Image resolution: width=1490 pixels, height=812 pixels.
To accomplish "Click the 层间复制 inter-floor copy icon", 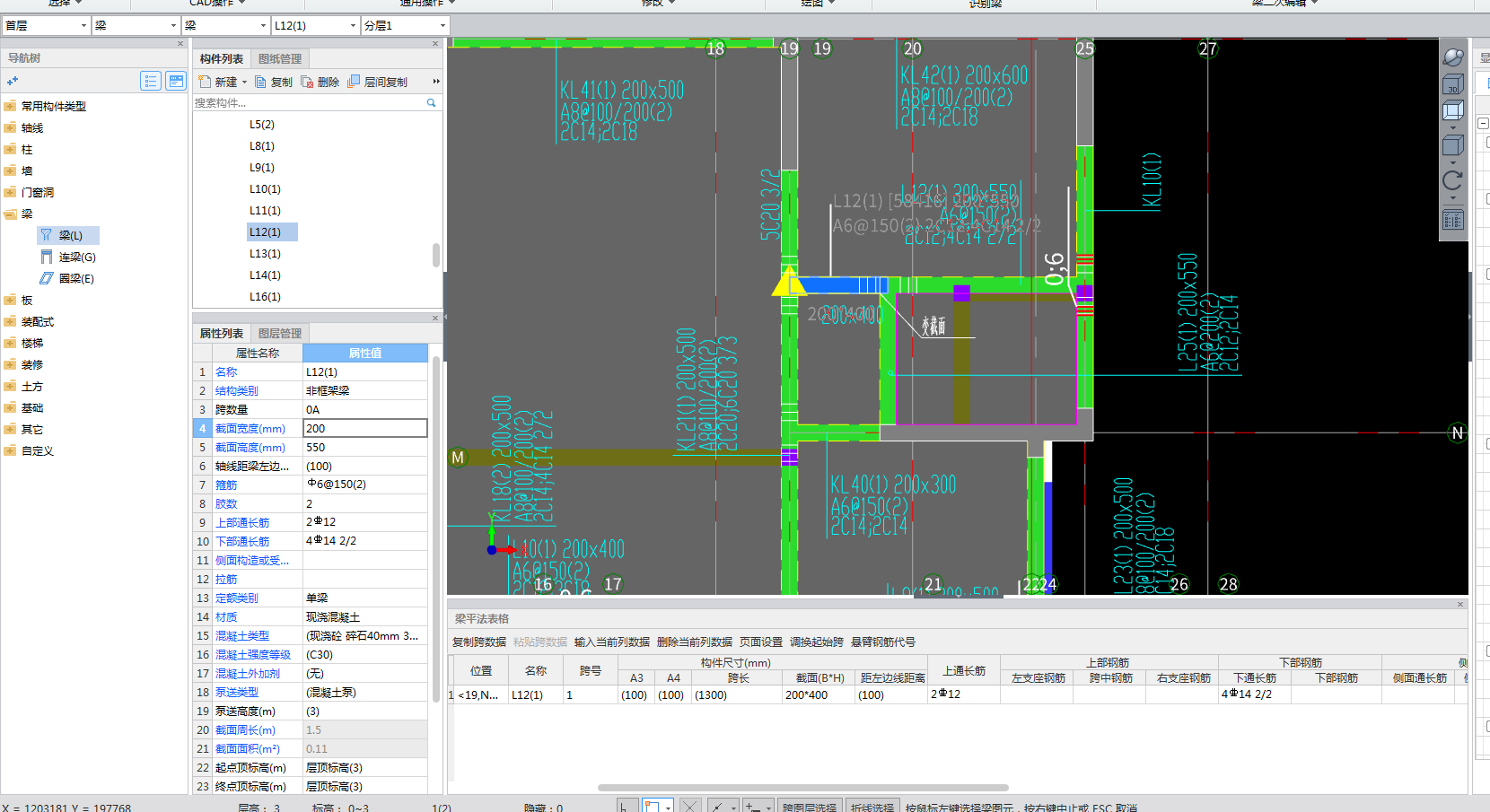I will [354, 82].
